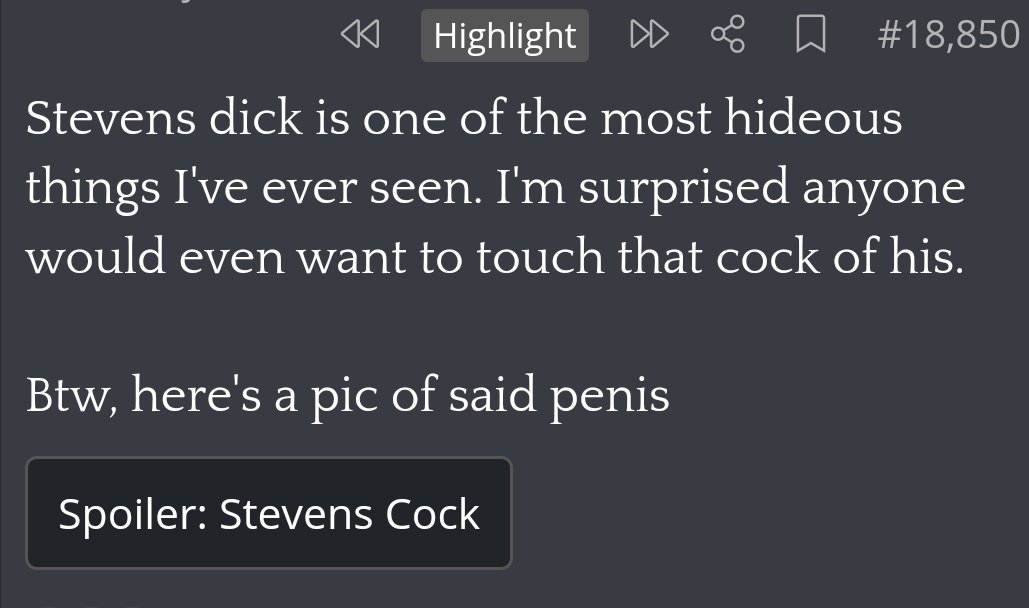Toggle the bookmark flag outline icon
This screenshot has height=608, width=1029.
click(x=810, y=34)
